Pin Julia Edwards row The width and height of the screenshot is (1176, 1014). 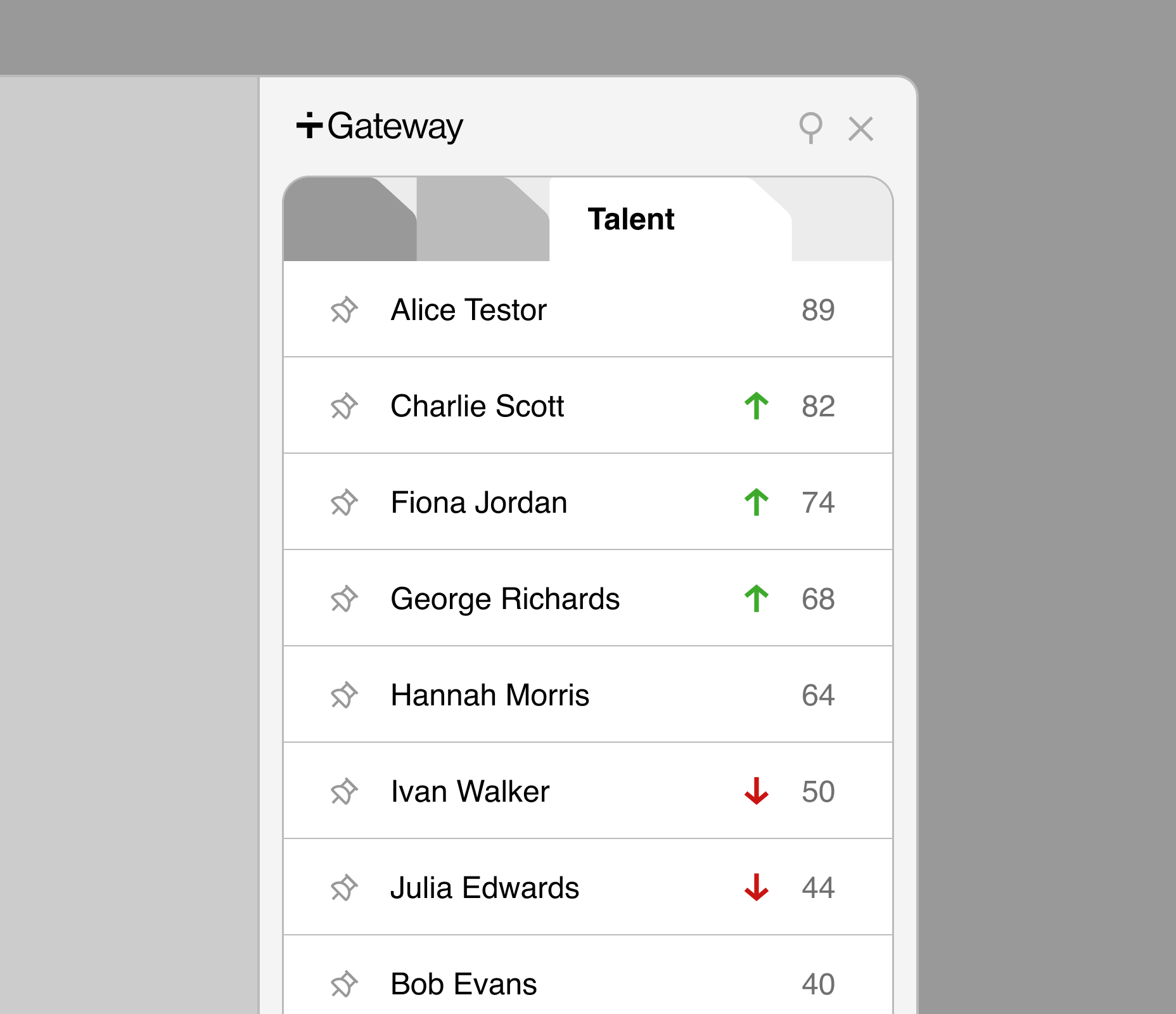click(344, 888)
